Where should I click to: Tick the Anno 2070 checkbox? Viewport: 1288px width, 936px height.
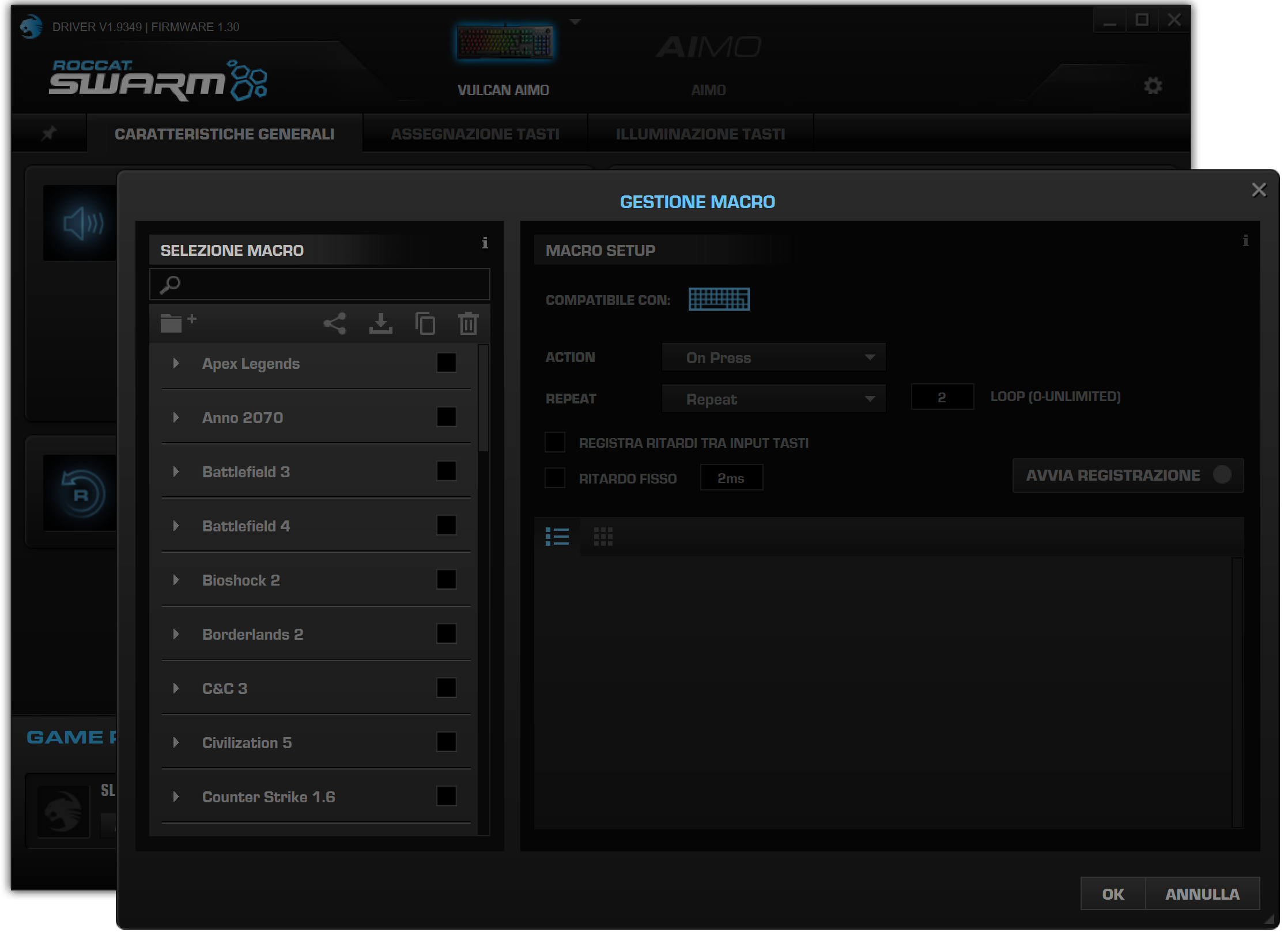click(x=447, y=417)
